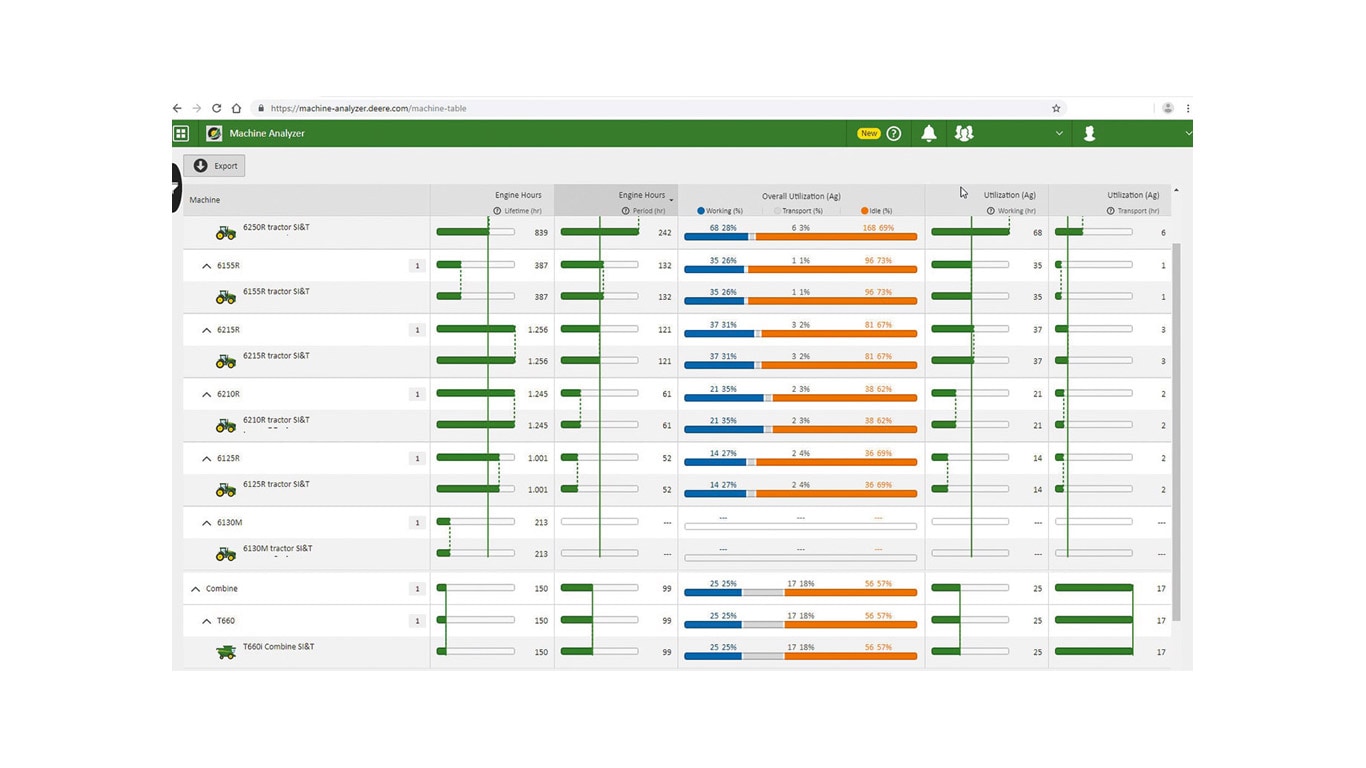Click the 6215R tractor icon
The height and width of the screenshot is (768, 1366).
pyautogui.click(x=226, y=361)
